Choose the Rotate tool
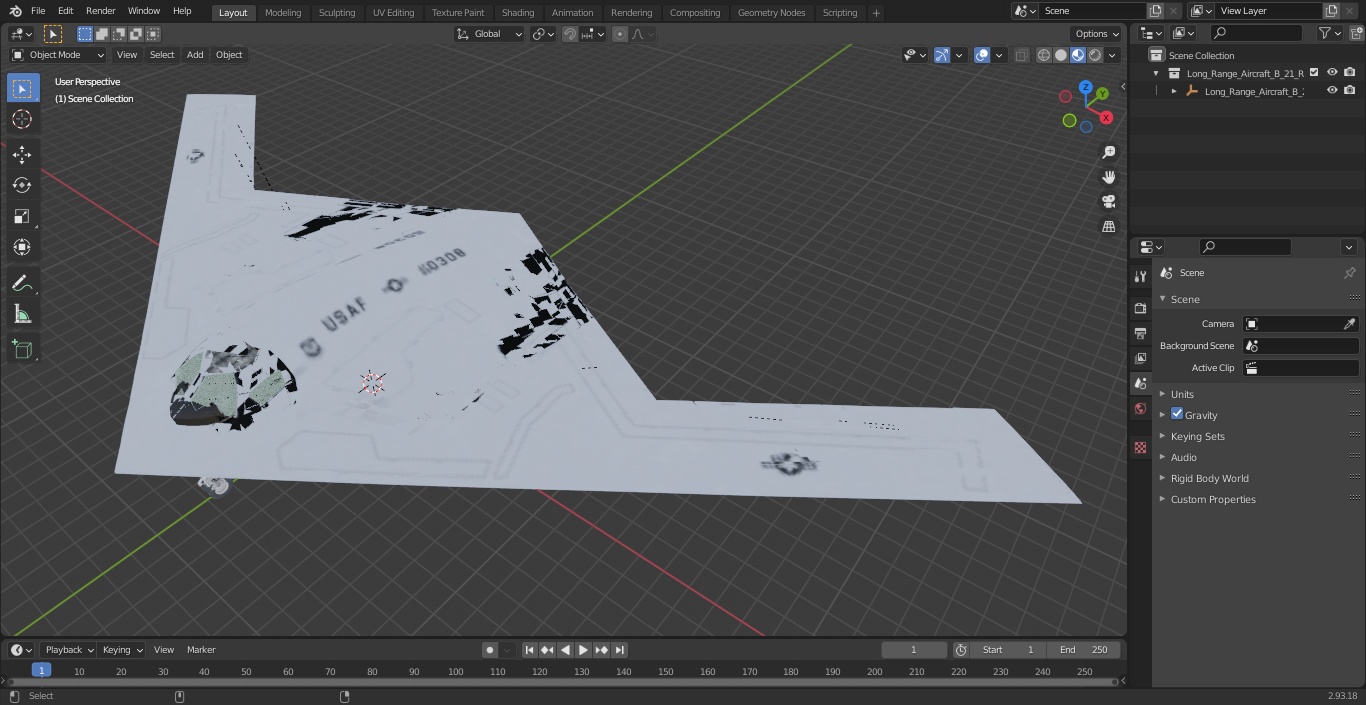 click(x=22, y=185)
